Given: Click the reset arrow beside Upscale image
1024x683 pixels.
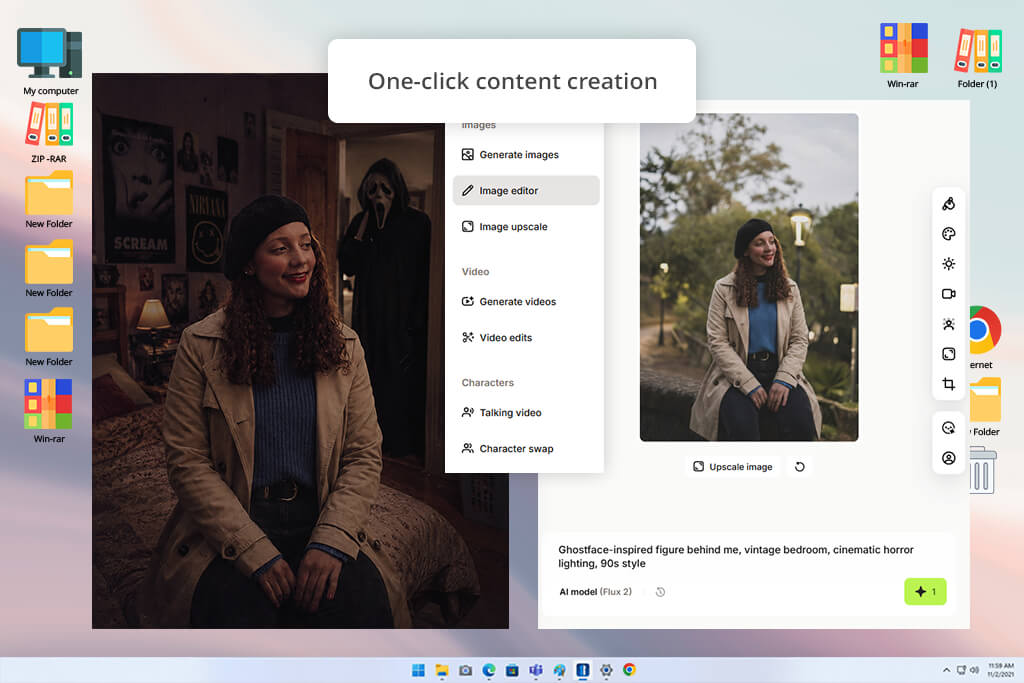Looking at the screenshot, I should pos(799,467).
